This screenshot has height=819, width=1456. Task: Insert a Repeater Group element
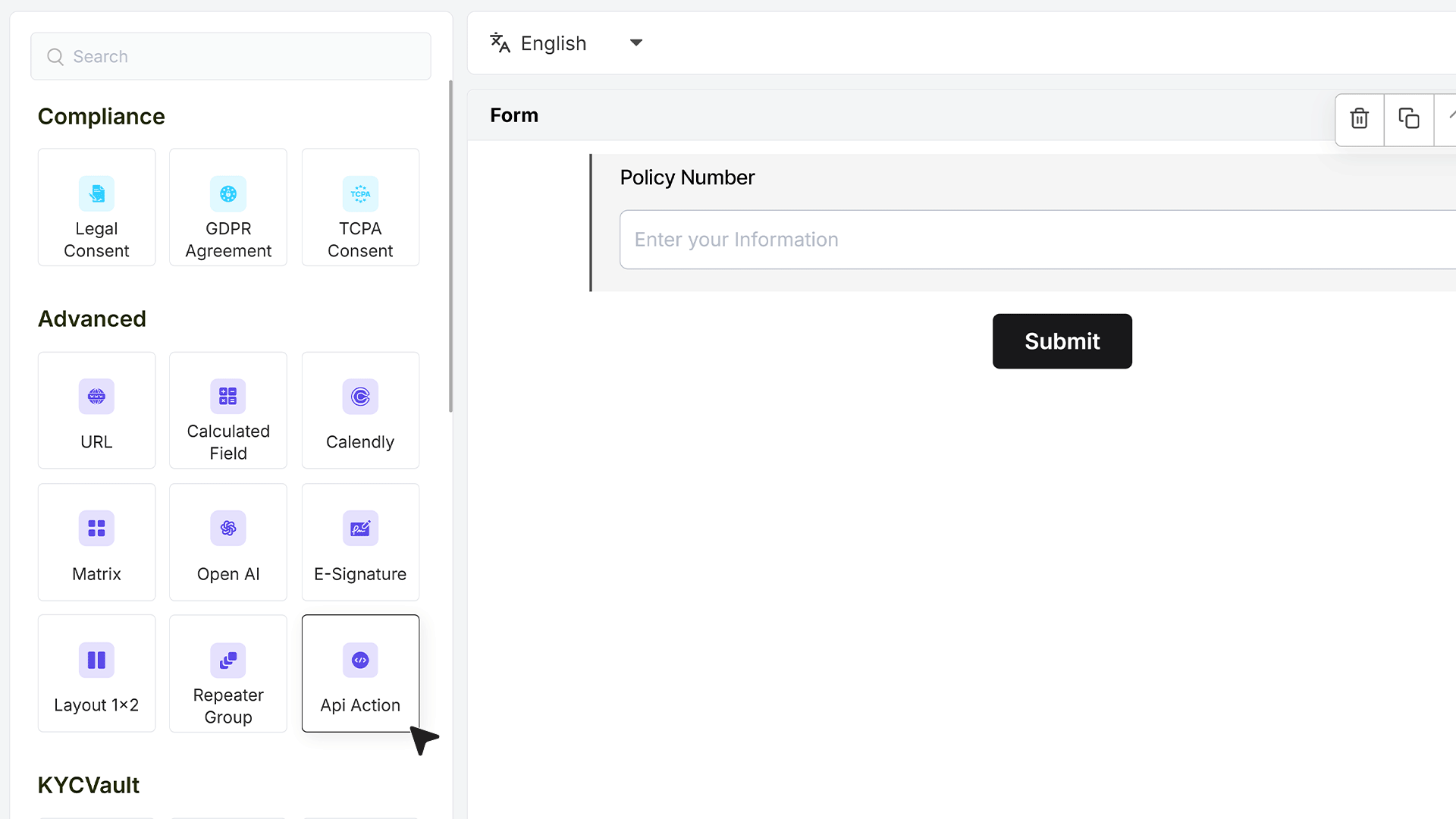click(228, 673)
